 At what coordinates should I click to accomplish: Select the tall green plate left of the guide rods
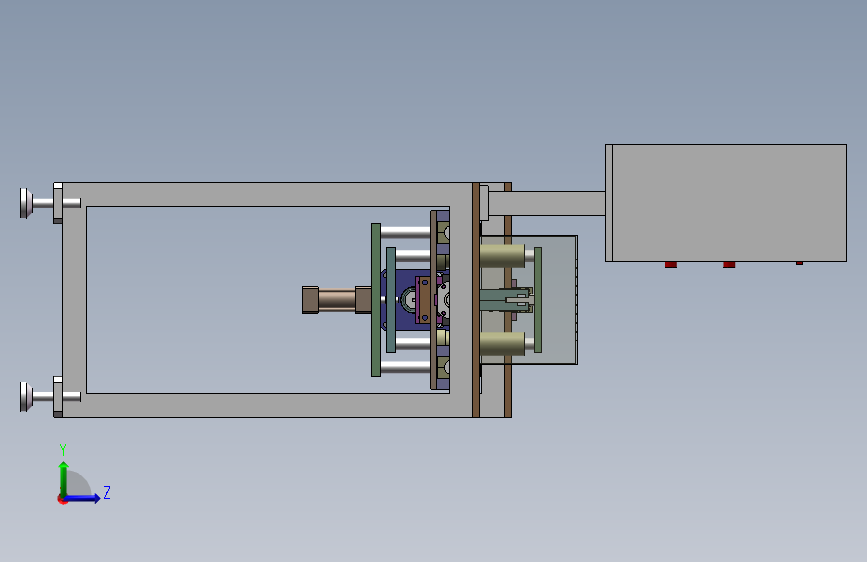coord(376,300)
